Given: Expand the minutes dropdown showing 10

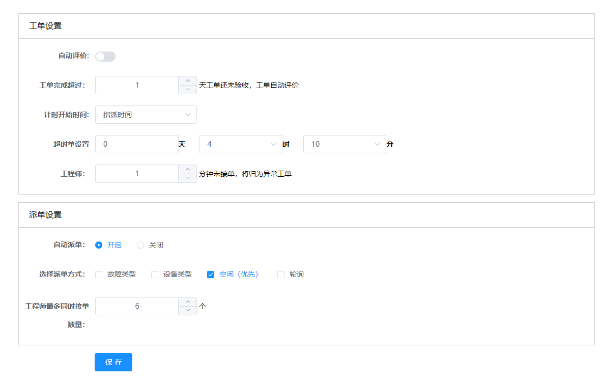Looking at the screenshot, I should click(x=345, y=144).
